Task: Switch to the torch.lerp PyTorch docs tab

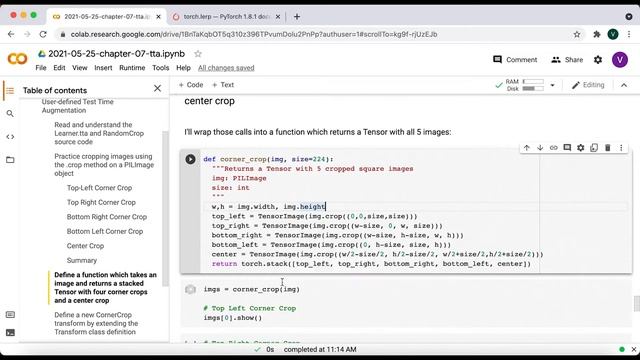Action: (x=226, y=17)
